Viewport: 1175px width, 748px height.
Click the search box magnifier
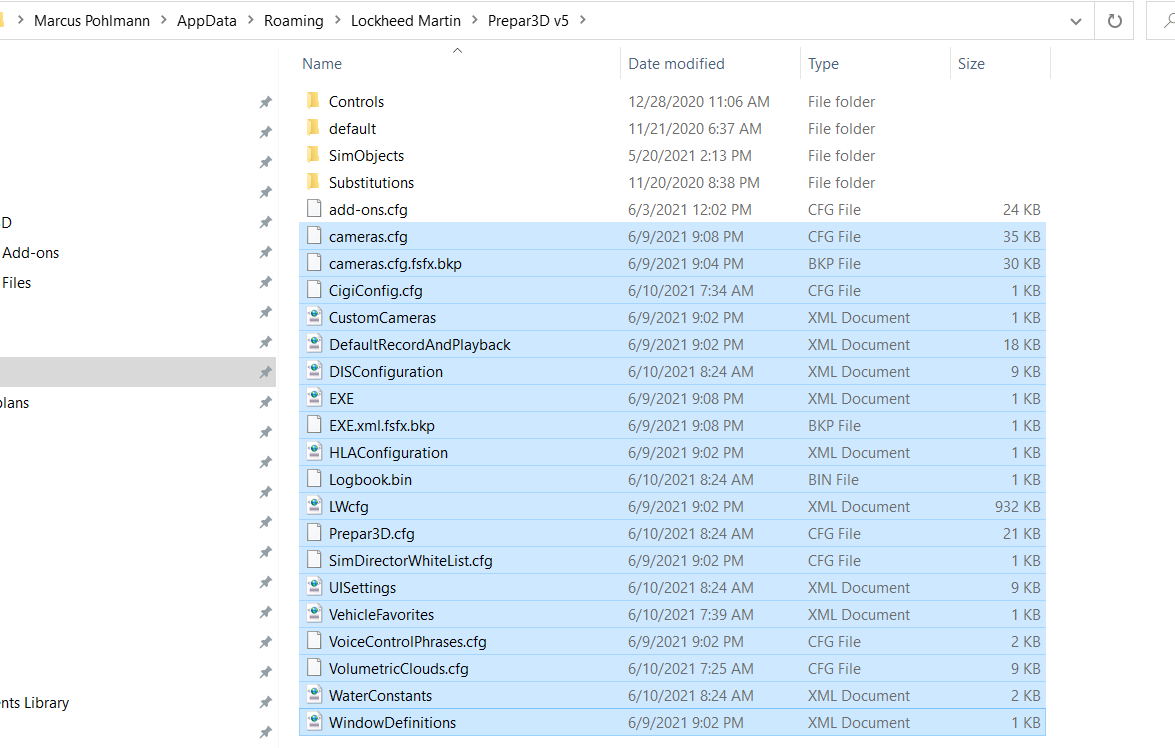coord(1168,21)
